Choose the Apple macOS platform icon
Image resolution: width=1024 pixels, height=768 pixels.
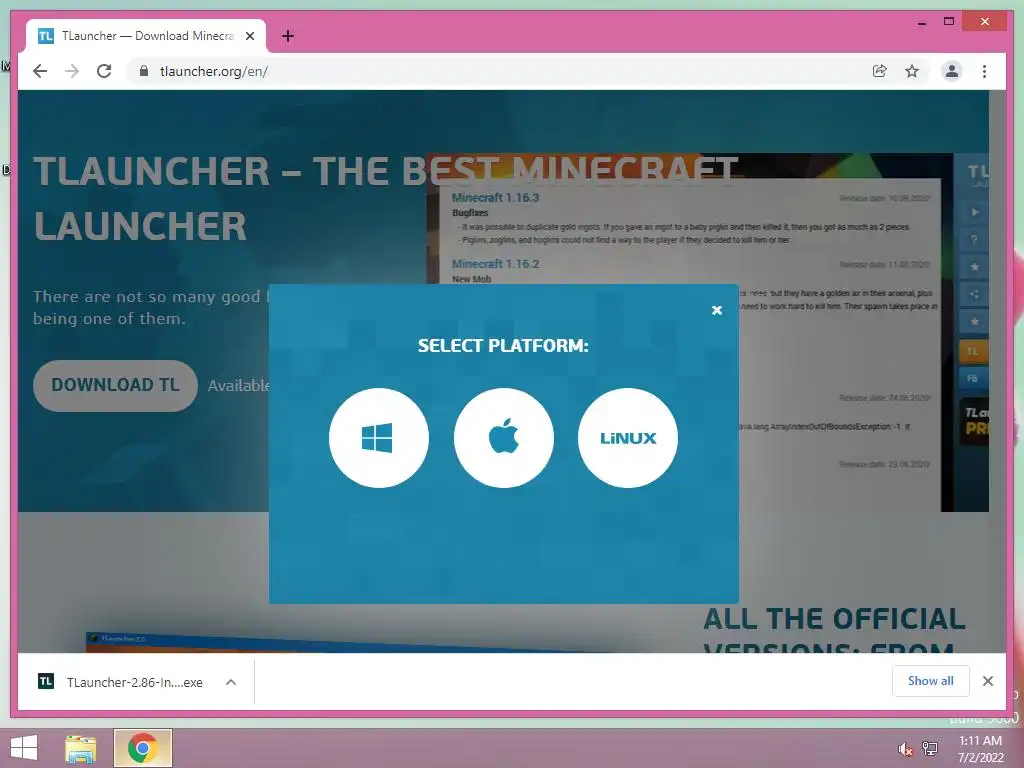(x=504, y=438)
